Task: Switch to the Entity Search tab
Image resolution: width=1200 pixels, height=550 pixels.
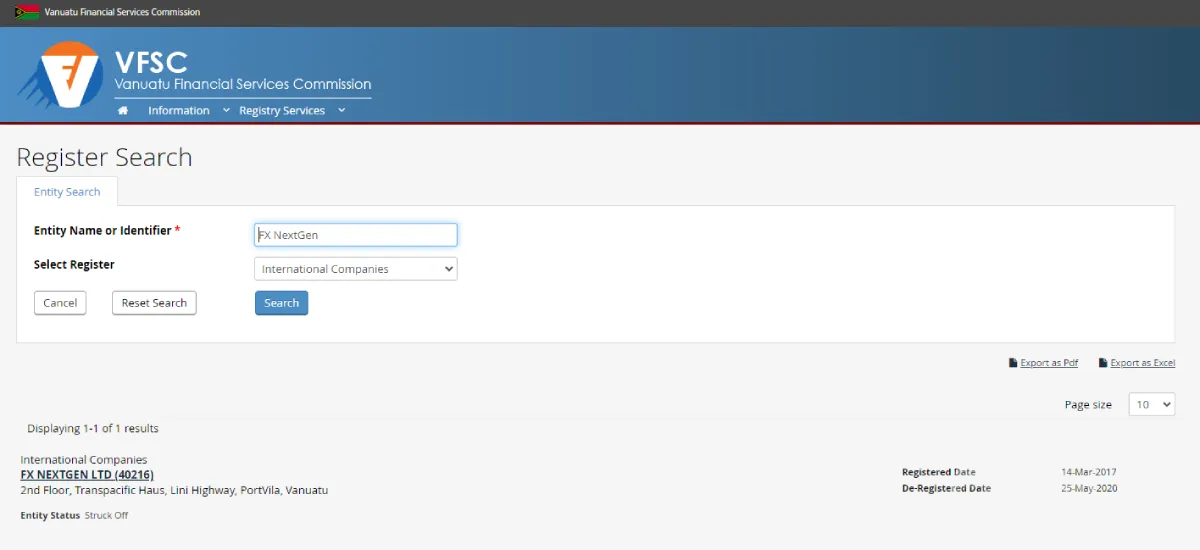Action: tap(67, 192)
